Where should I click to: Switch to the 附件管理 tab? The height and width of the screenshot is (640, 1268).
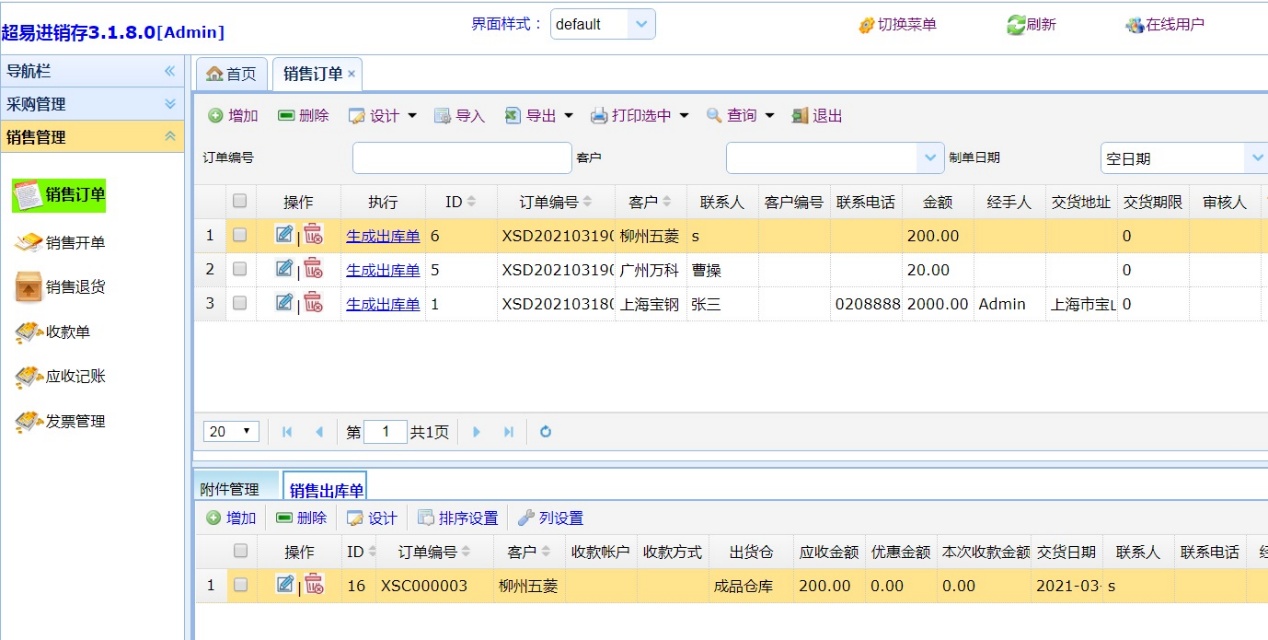pos(229,488)
